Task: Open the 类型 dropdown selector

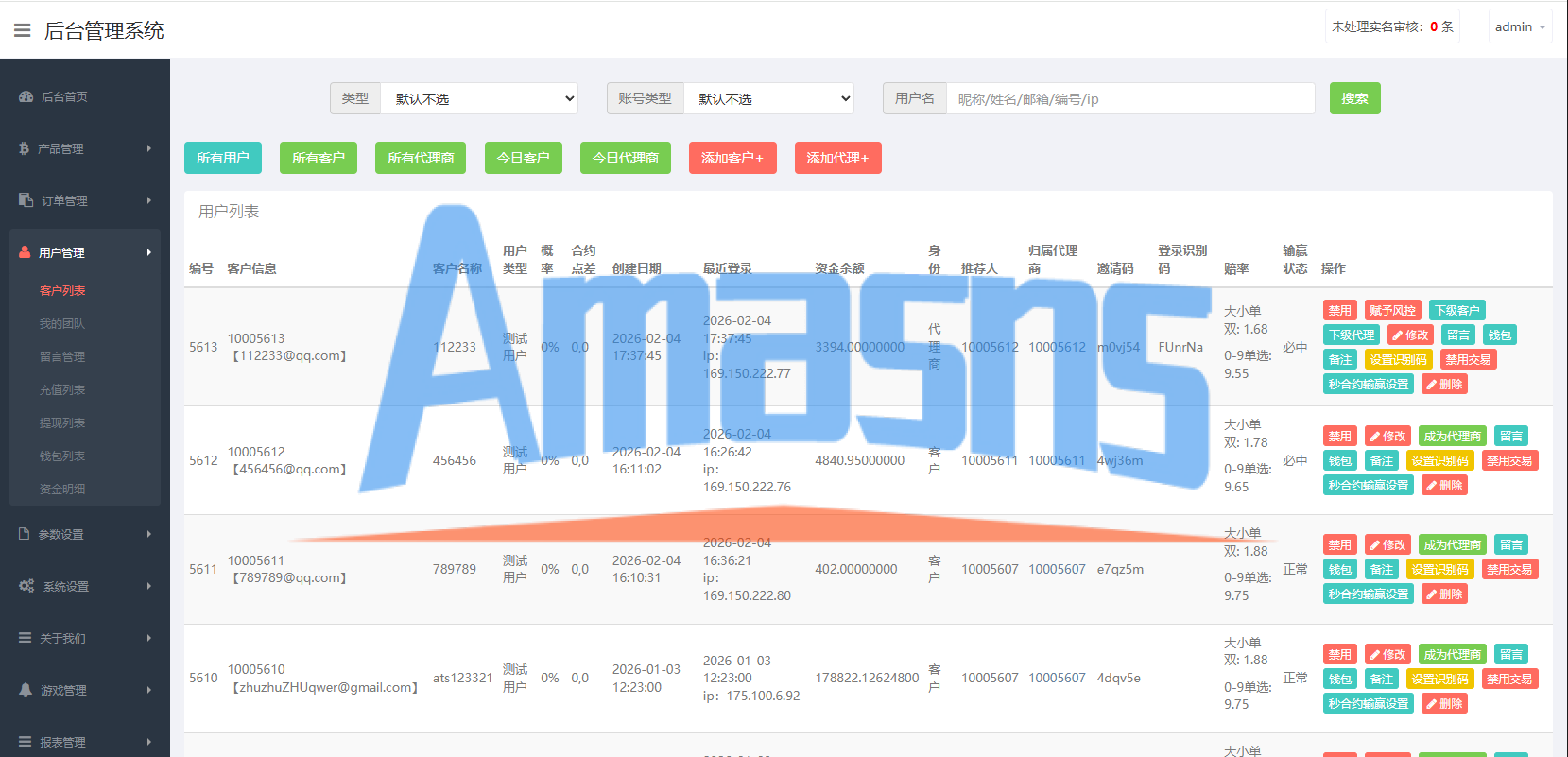Action: point(479,98)
